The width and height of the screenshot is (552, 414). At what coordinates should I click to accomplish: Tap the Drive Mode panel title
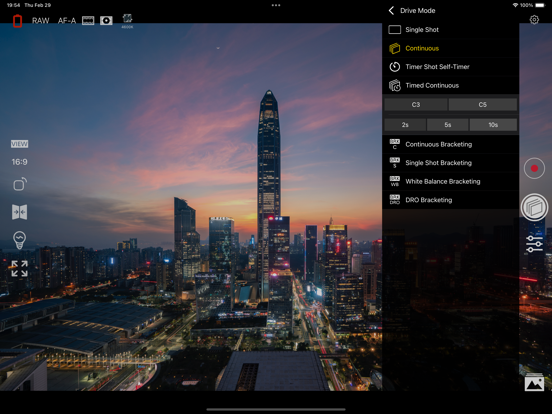coord(418,11)
